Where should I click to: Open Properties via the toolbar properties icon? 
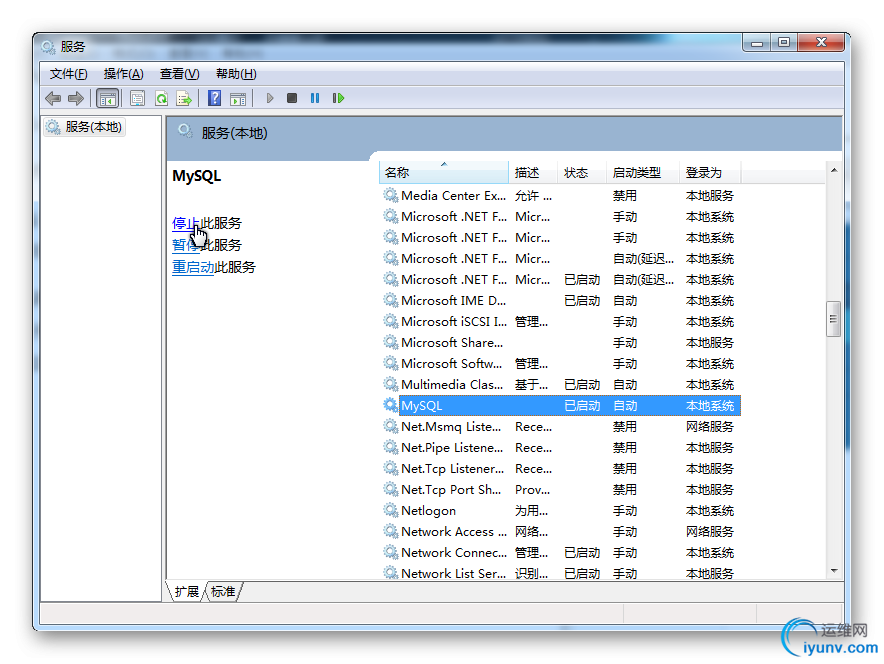pyautogui.click(x=137, y=99)
